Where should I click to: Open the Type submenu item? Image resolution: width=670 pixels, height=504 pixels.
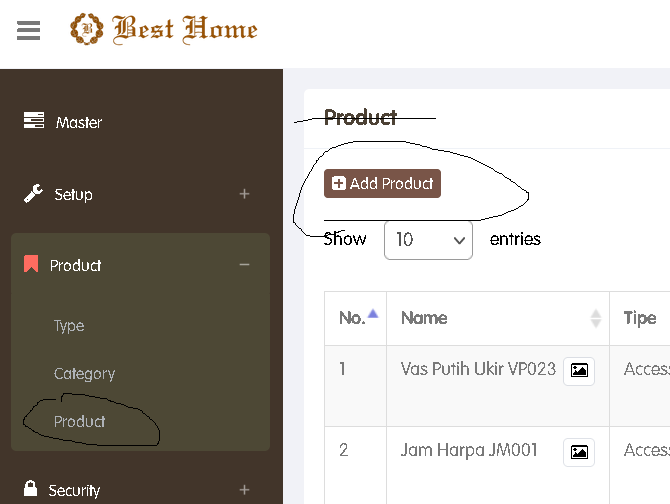click(x=69, y=326)
